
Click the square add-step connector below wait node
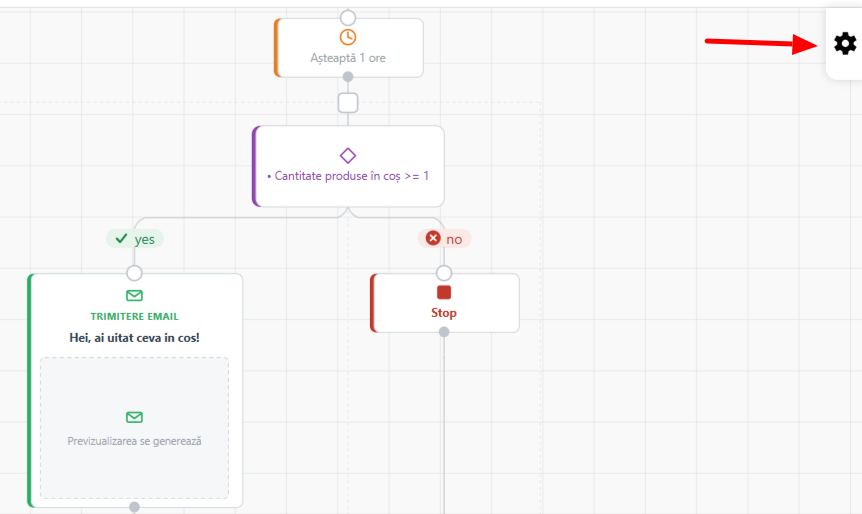click(x=348, y=103)
